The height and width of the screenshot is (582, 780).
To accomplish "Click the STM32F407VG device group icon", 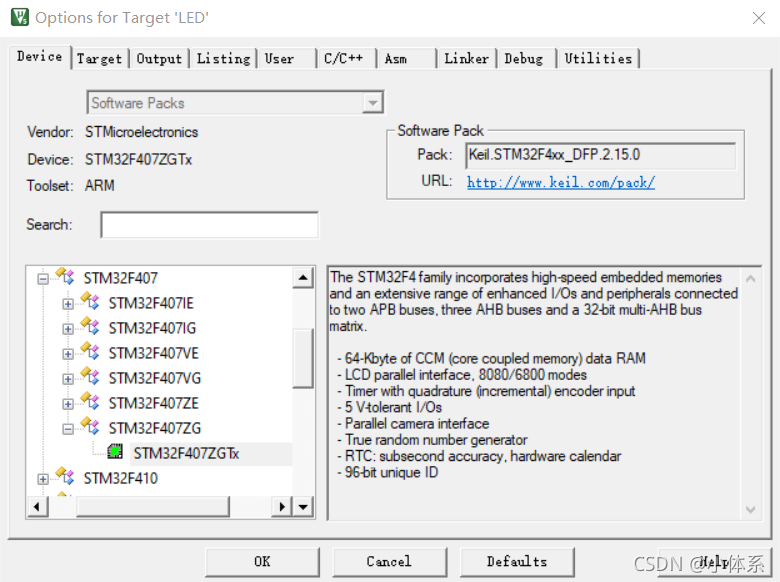I will (91, 377).
